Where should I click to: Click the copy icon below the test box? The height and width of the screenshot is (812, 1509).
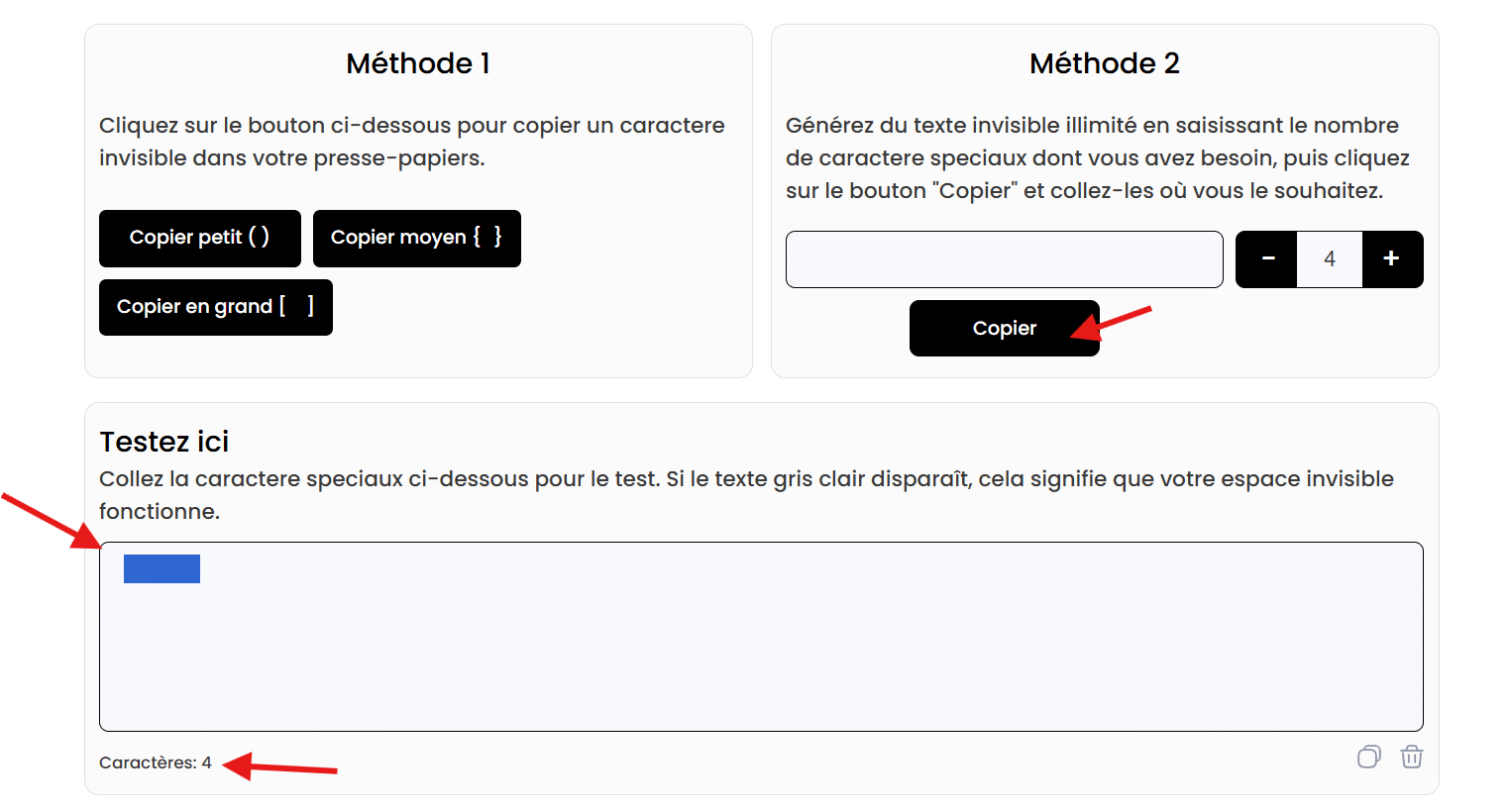(x=1368, y=758)
